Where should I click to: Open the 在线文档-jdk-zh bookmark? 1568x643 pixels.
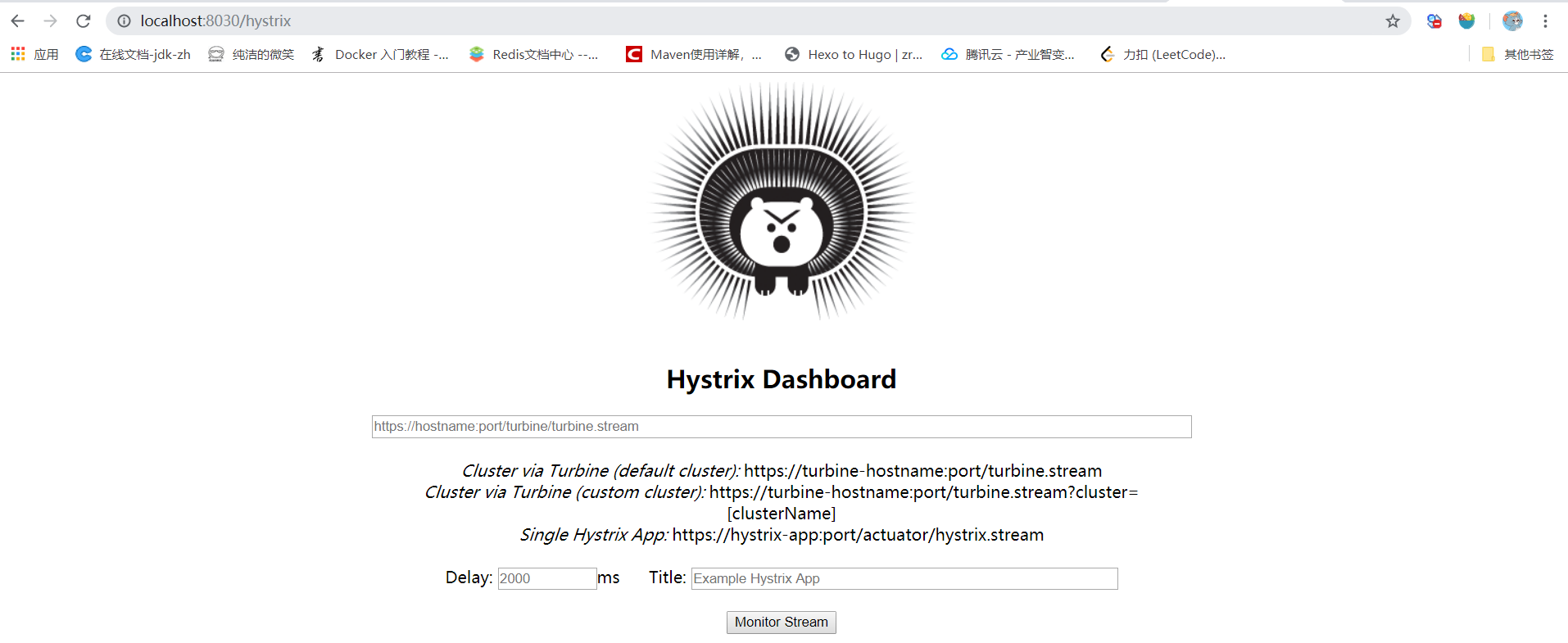coord(133,54)
